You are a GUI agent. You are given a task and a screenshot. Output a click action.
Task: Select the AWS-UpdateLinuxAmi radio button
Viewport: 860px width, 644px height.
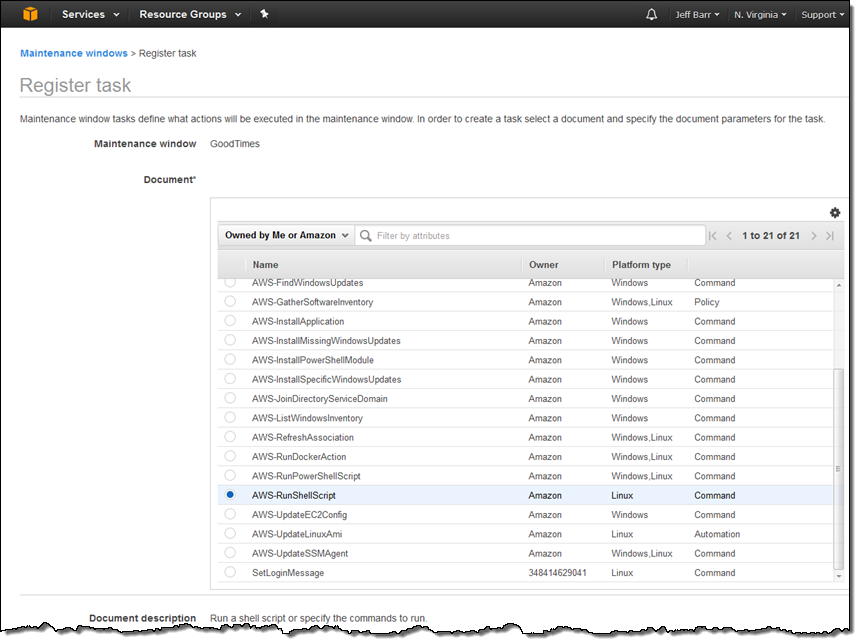pos(230,533)
